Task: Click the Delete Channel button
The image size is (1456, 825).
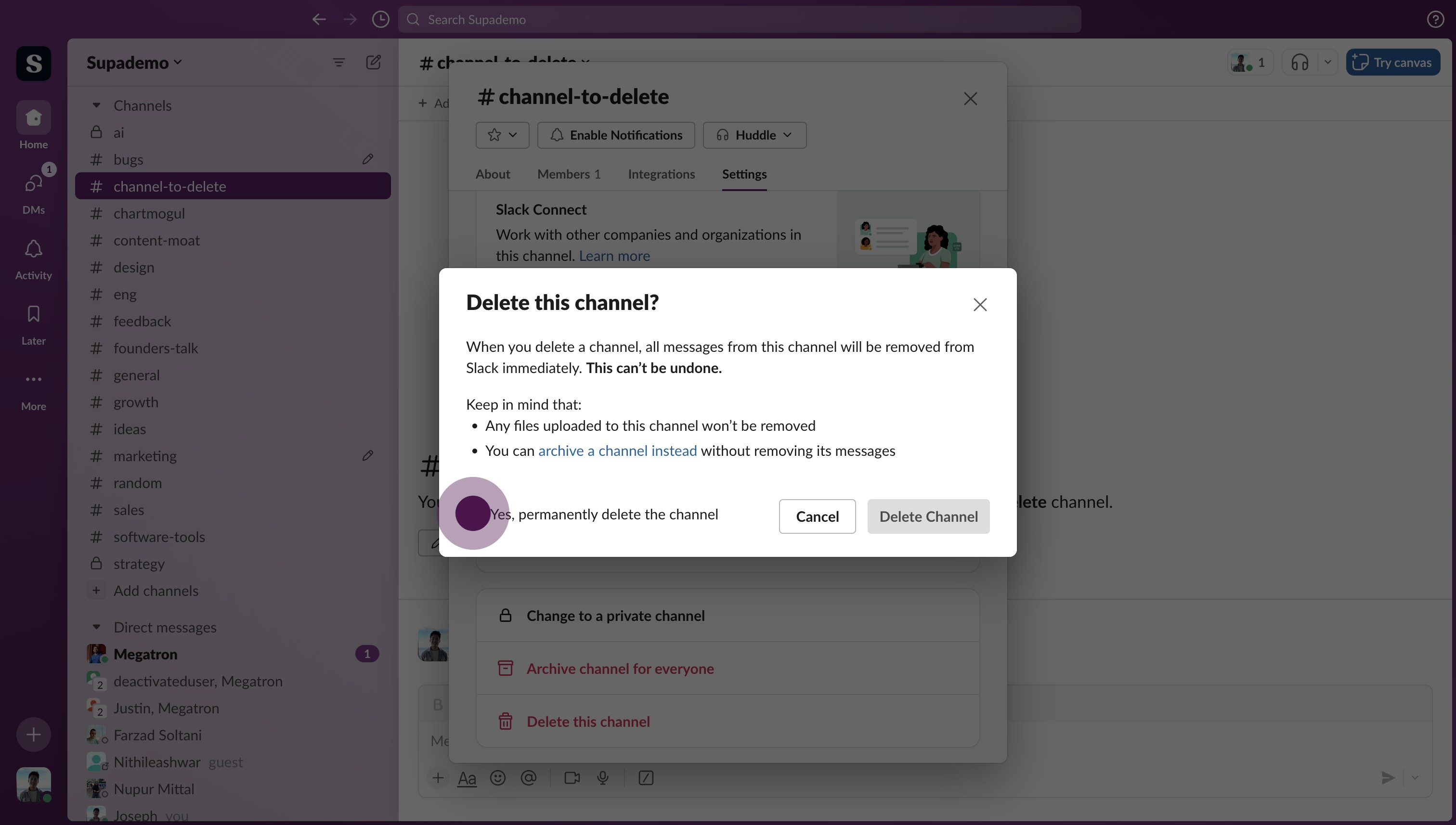Action: [928, 516]
